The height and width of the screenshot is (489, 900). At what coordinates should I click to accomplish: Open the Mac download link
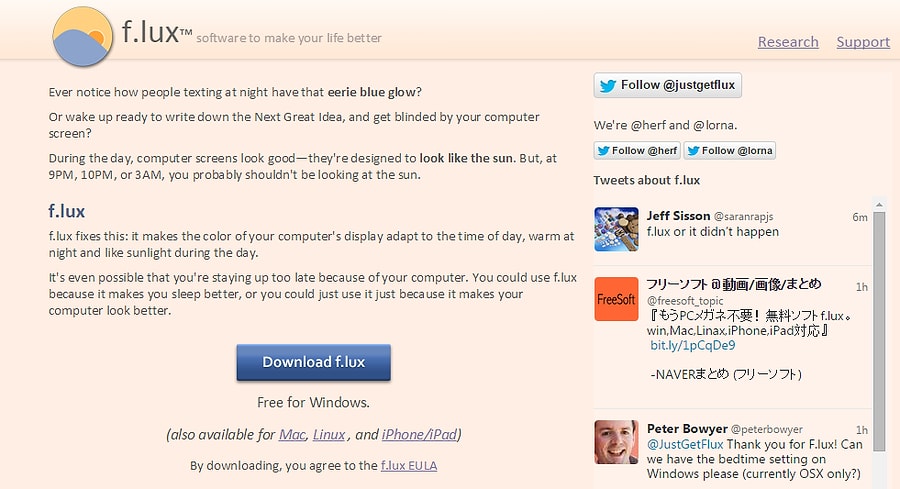pos(292,434)
